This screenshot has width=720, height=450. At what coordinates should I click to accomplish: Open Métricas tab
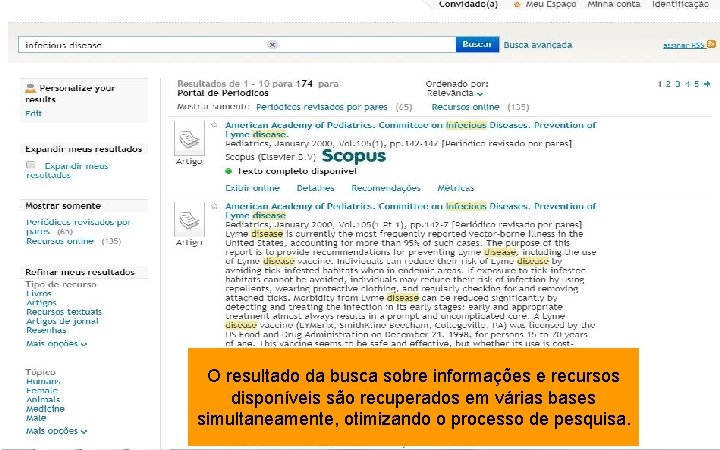[x=456, y=188]
